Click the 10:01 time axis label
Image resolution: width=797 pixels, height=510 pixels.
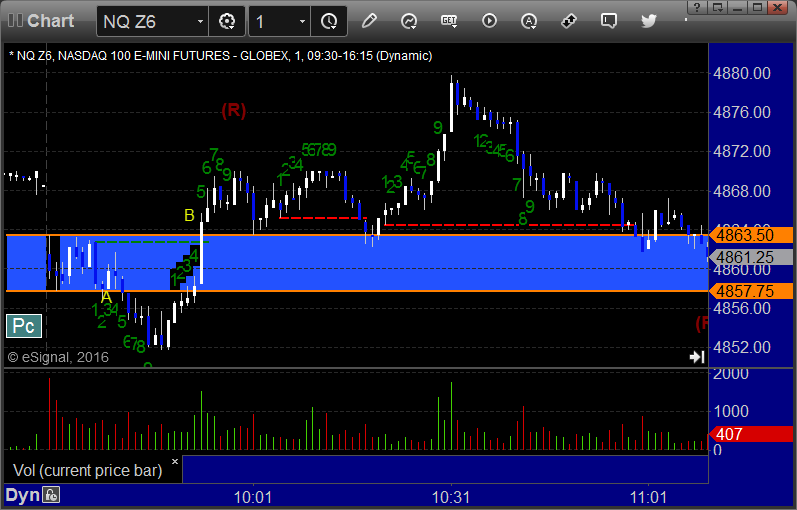tap(253, 497)
